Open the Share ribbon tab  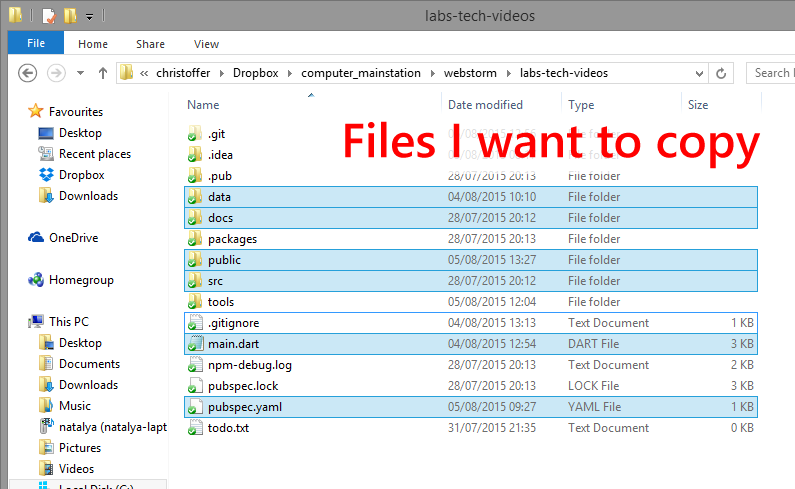pyautogui.click(x=150, y=44)
